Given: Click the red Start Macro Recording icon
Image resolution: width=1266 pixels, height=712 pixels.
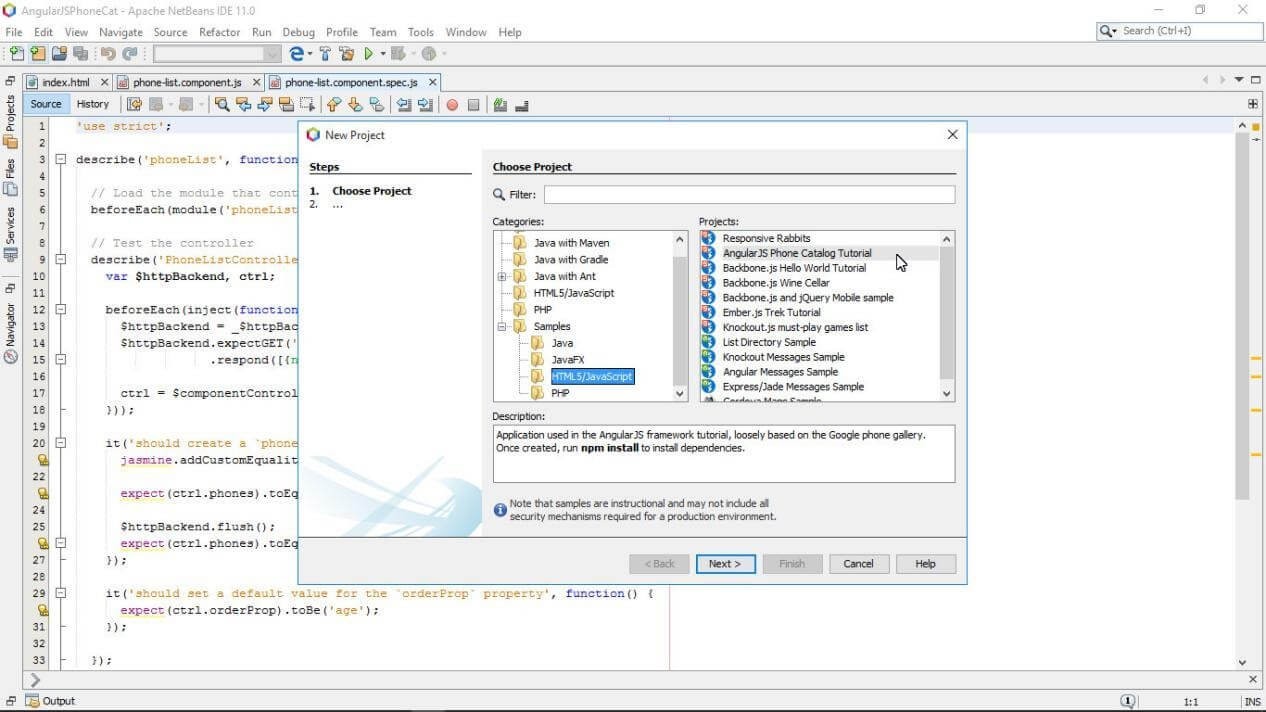Looking at the screenshot, I should (x=452, y=104).
